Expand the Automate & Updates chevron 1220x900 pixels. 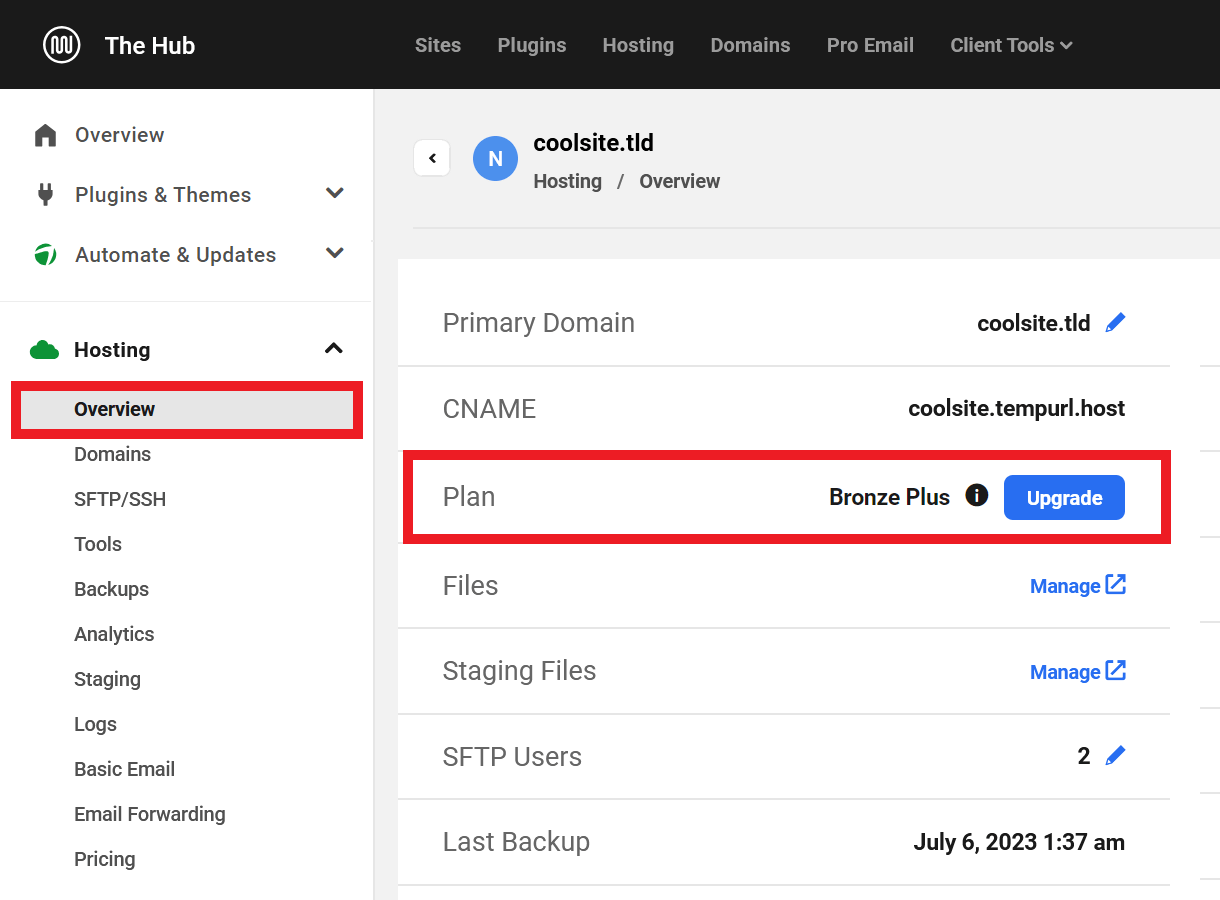(335, 254)
